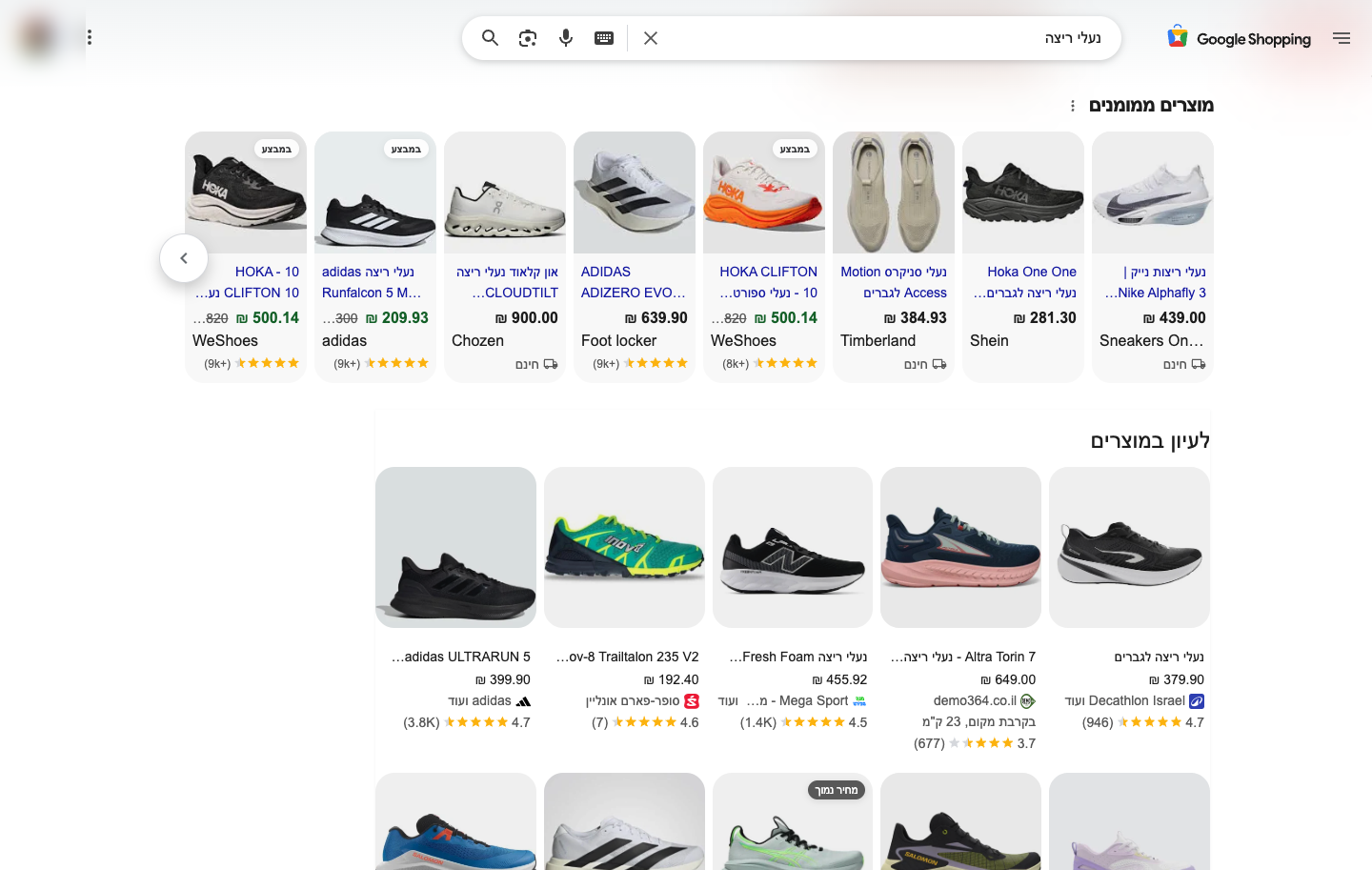The width and height of the screenshot is (1372, 870).
Task: Open the orange HOKA Clifton sponsored image
Action: tap(764, 192)
